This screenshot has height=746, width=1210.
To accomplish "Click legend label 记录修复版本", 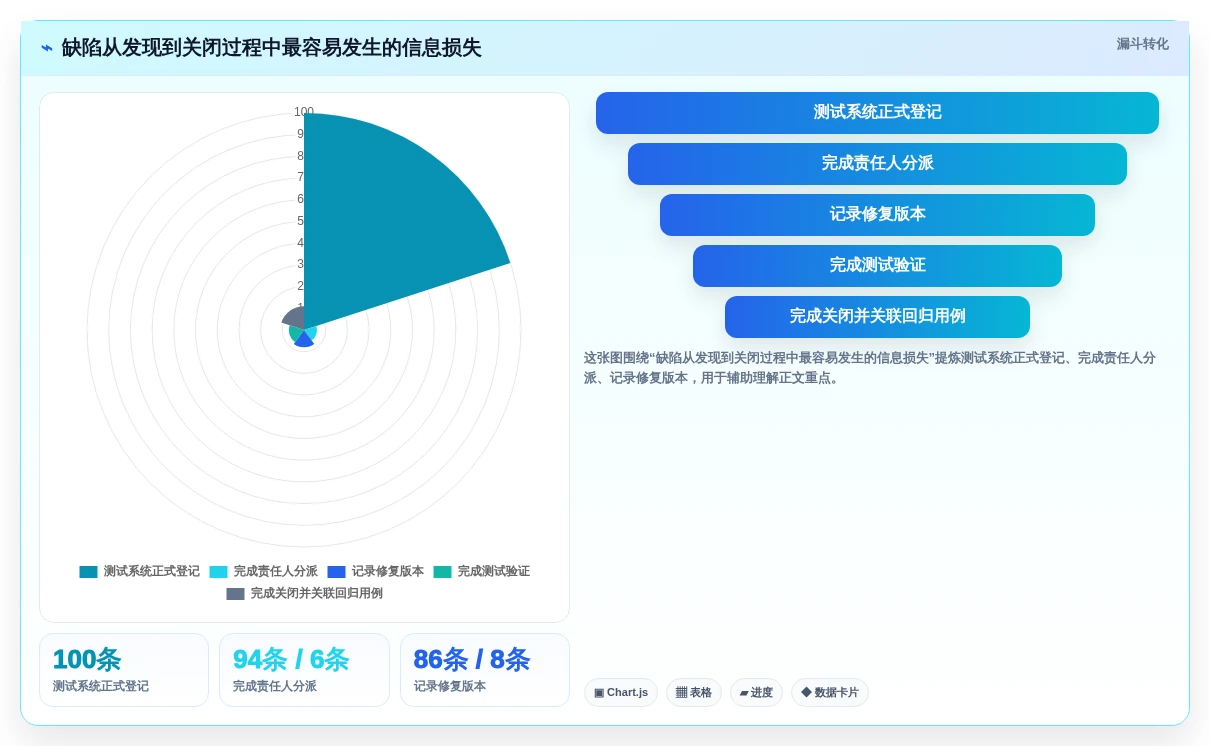I will 388,572.
